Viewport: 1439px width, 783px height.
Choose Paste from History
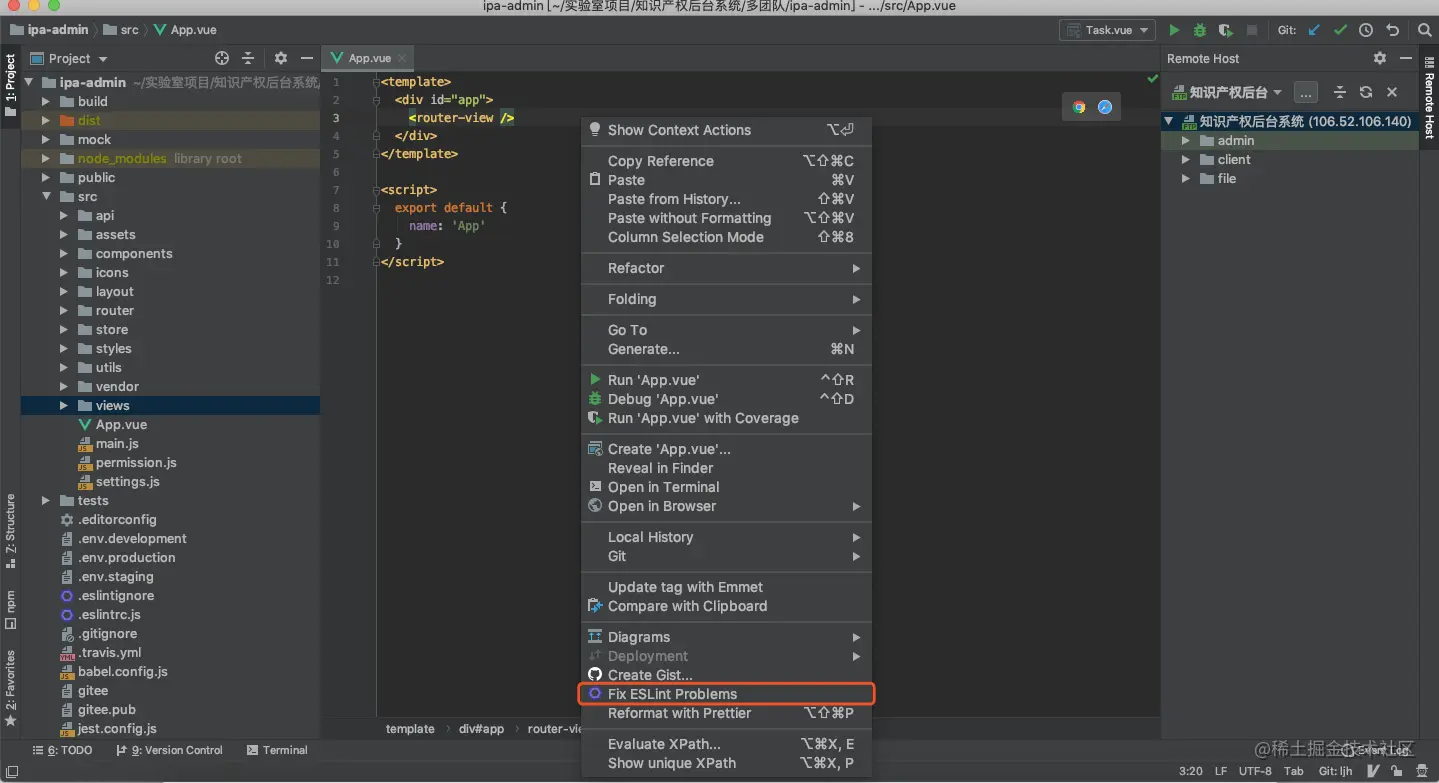(x=726, y=199)
